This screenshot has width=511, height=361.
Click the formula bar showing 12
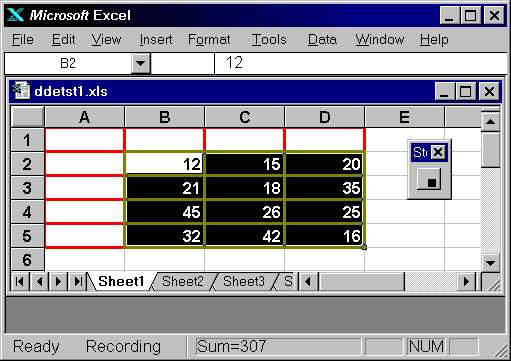[x=361, y=63]
